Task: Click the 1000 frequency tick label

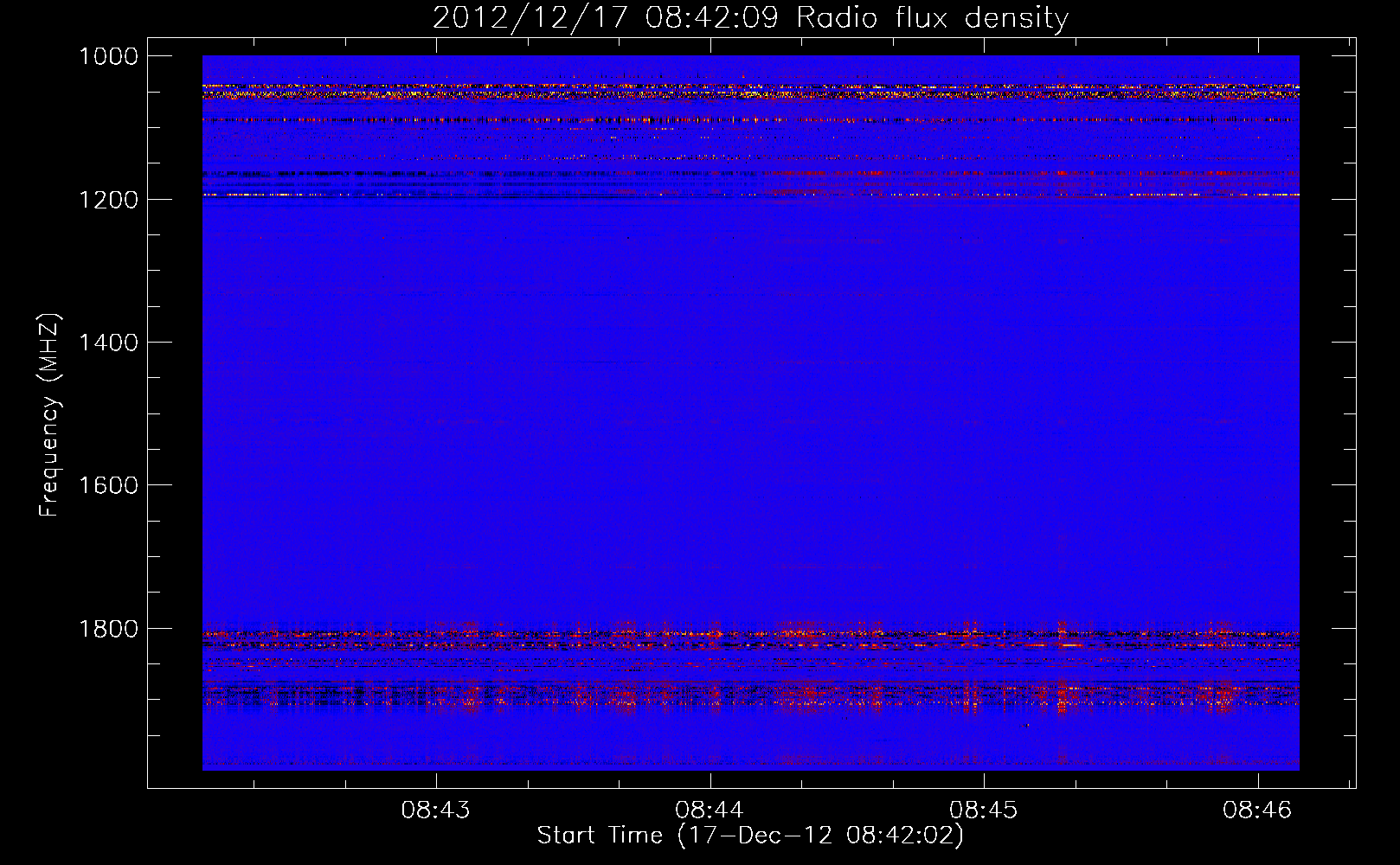Action: click(x=109, y=56)
